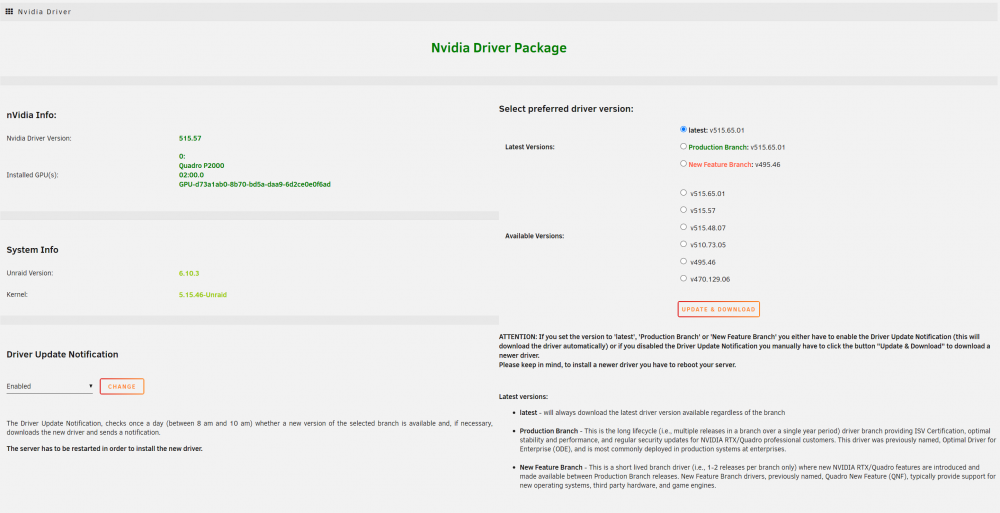
Task: Select the 'latest' v515.65.01 radio button
Action: [x=683, y=130]
